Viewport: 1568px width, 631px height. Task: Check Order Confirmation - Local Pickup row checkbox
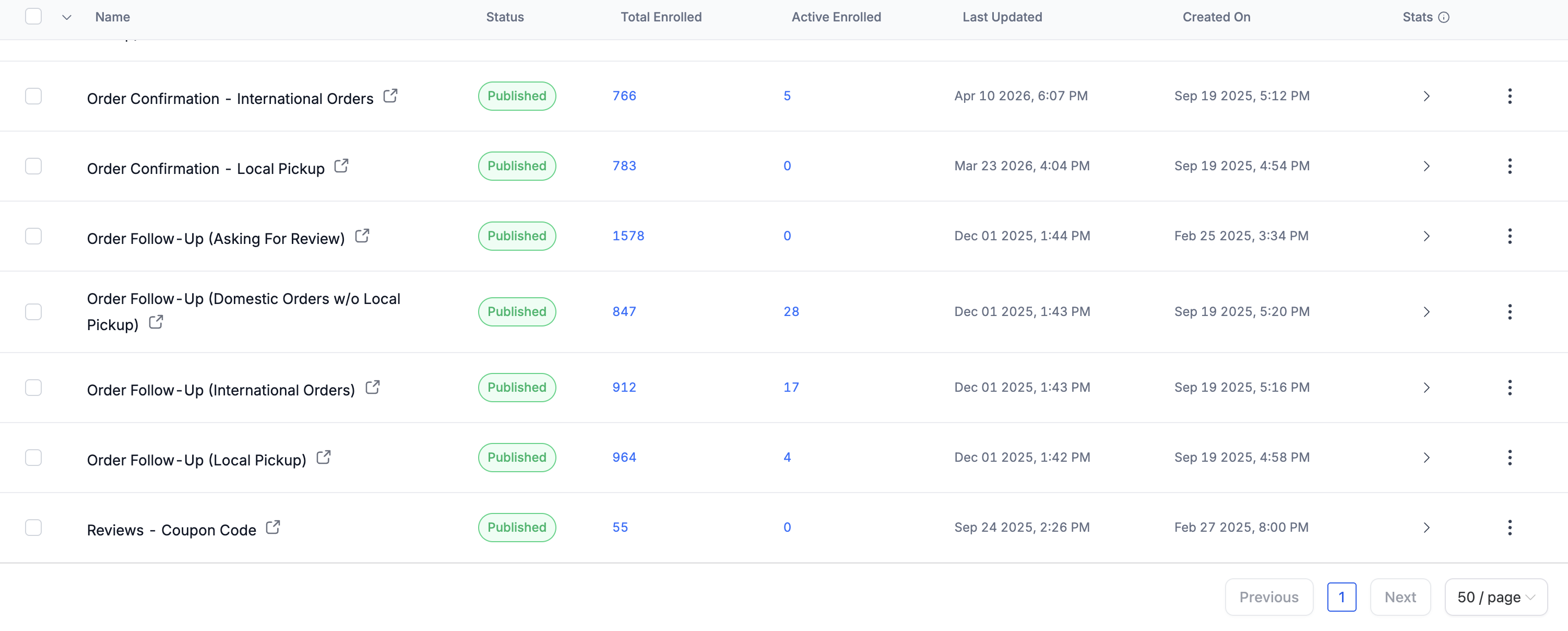(33, 166)
